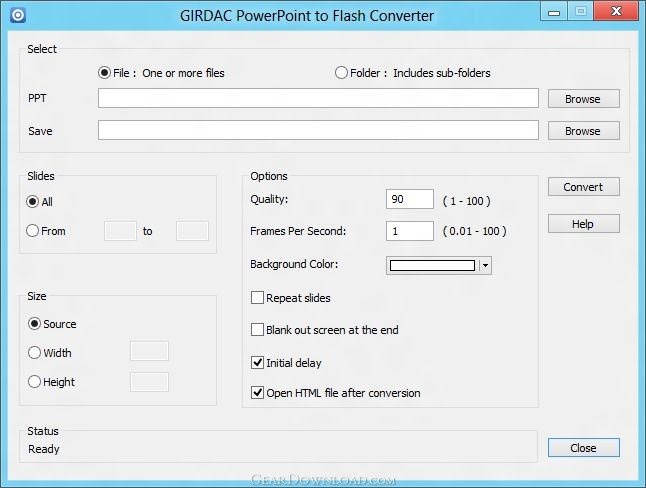Choose All slides radio button
This screenshot has width=646, height=488.
(33, 202)
